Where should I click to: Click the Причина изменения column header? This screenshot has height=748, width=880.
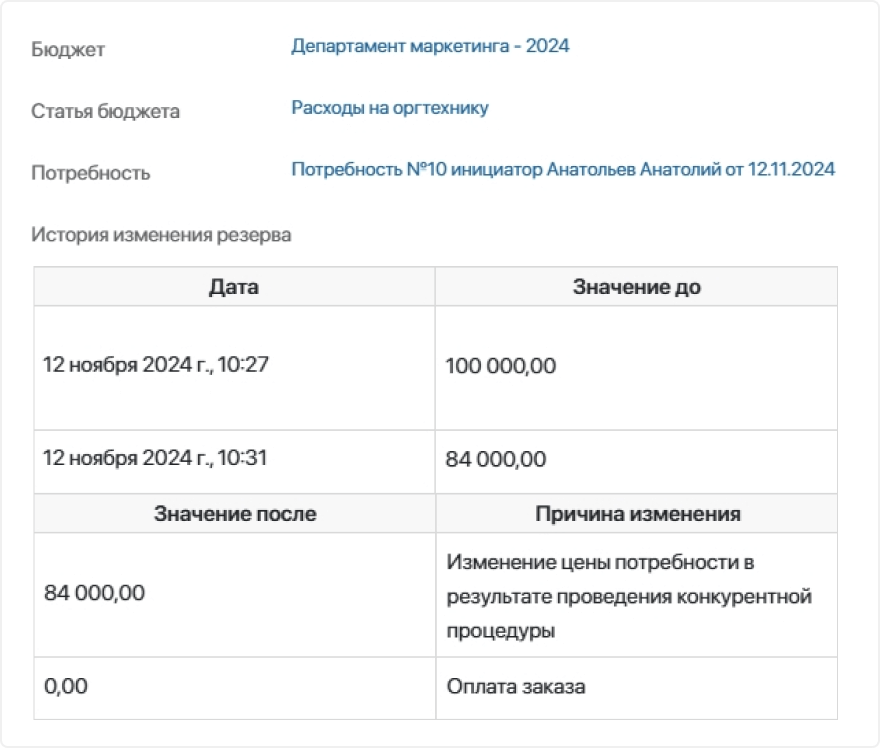(637, 513)
